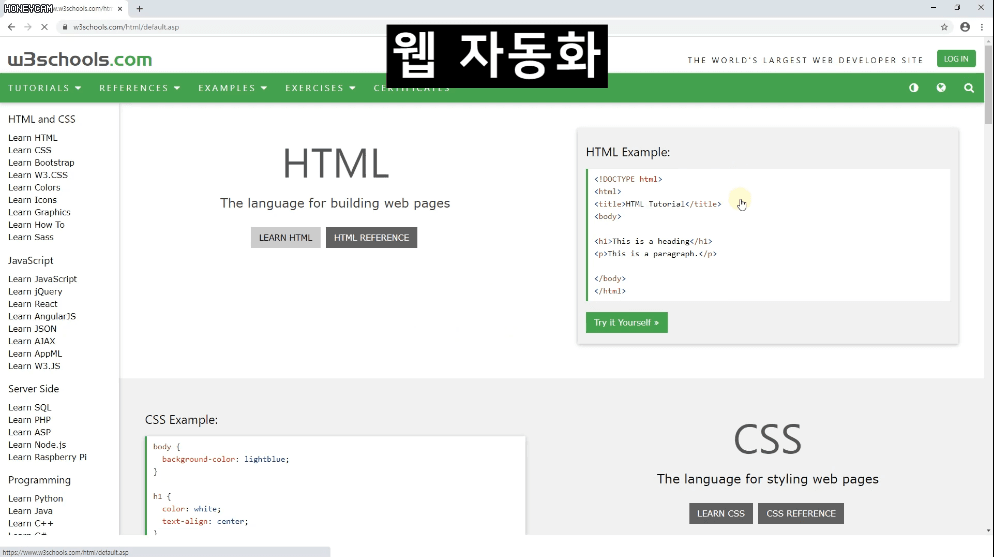
Task: Click the page vertical scrollbar thumb
Action: (x=988, y=85)
